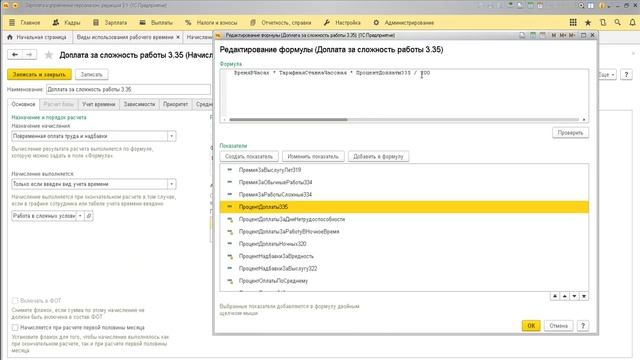Open Отчетность, справки section

click(x=280, y=22)
